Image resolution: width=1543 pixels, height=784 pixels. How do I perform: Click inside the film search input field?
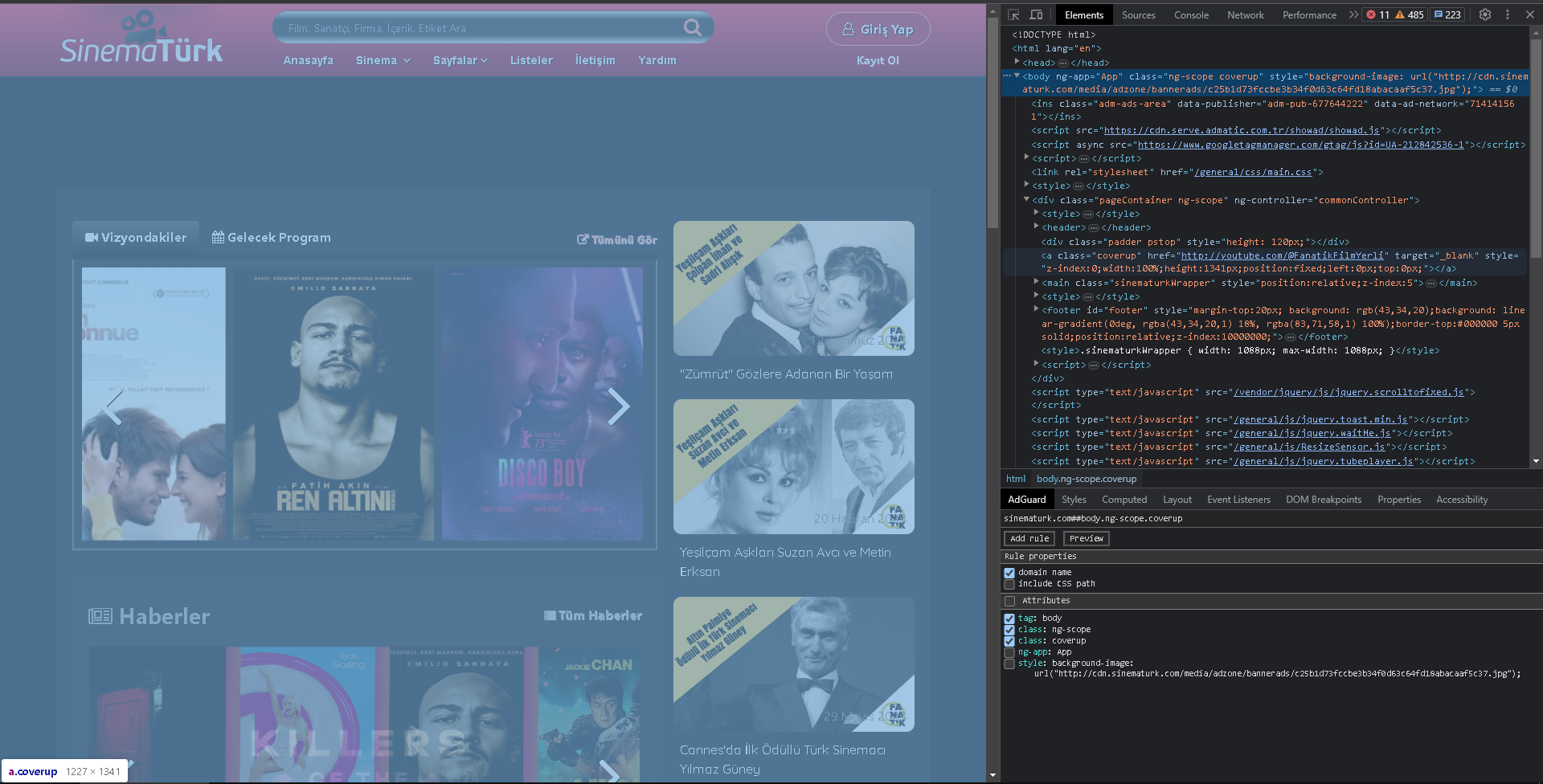pyautogui.click(x=482, y=27)
